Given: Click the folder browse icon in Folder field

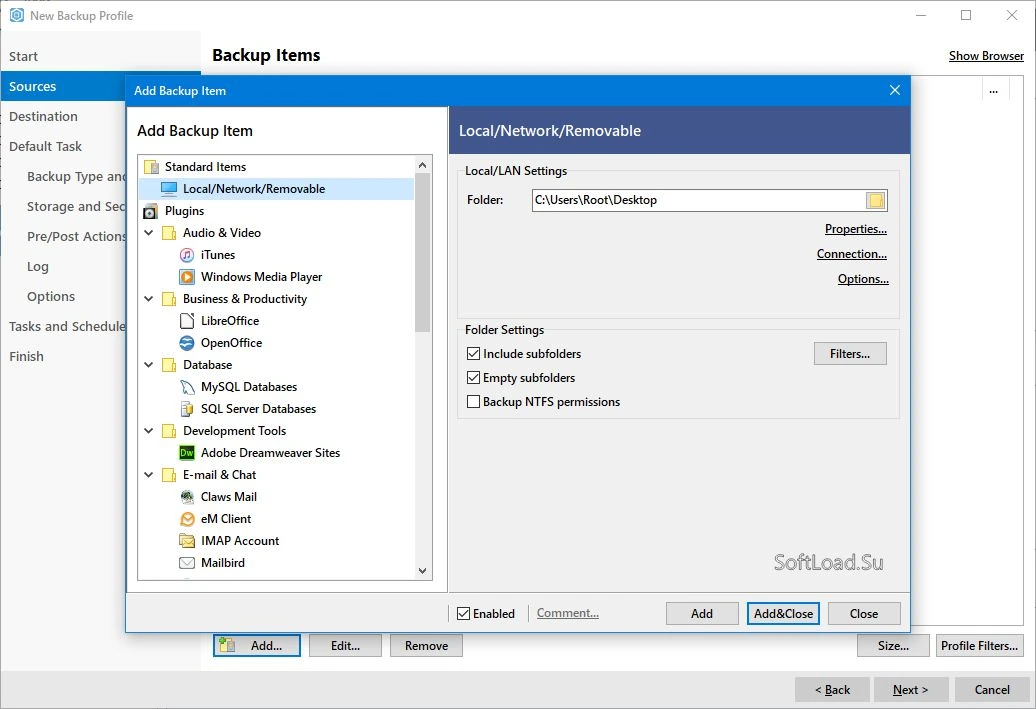Looking at the screenshot, I should pyautogui.click(x=875, y=200).
